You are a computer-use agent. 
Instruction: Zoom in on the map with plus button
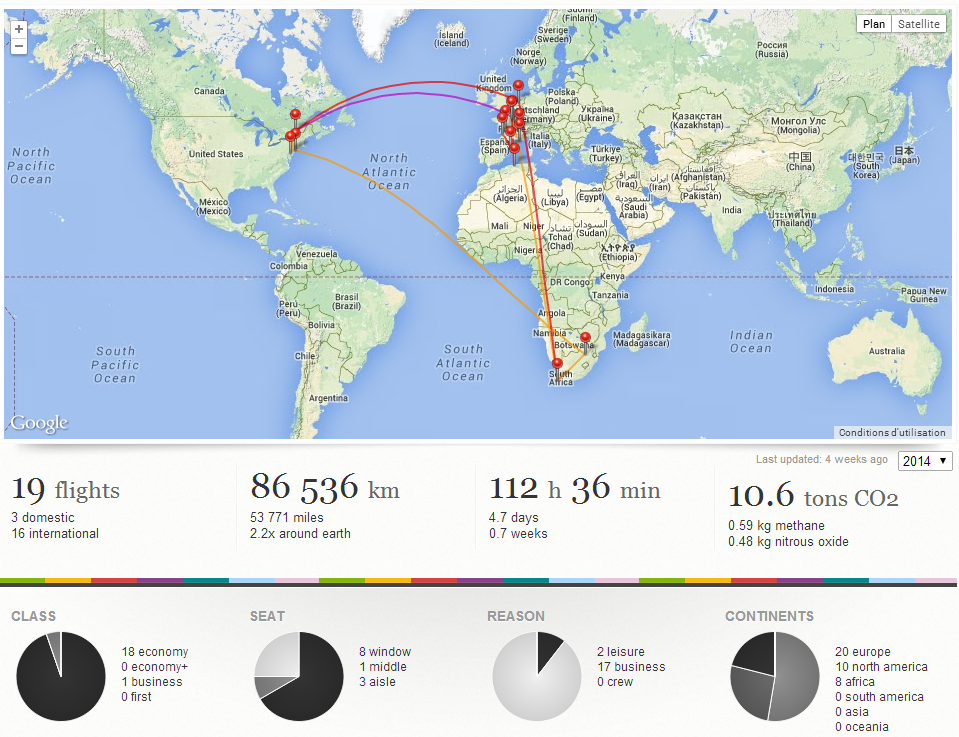pyautogui.click(x=19, y=29)
